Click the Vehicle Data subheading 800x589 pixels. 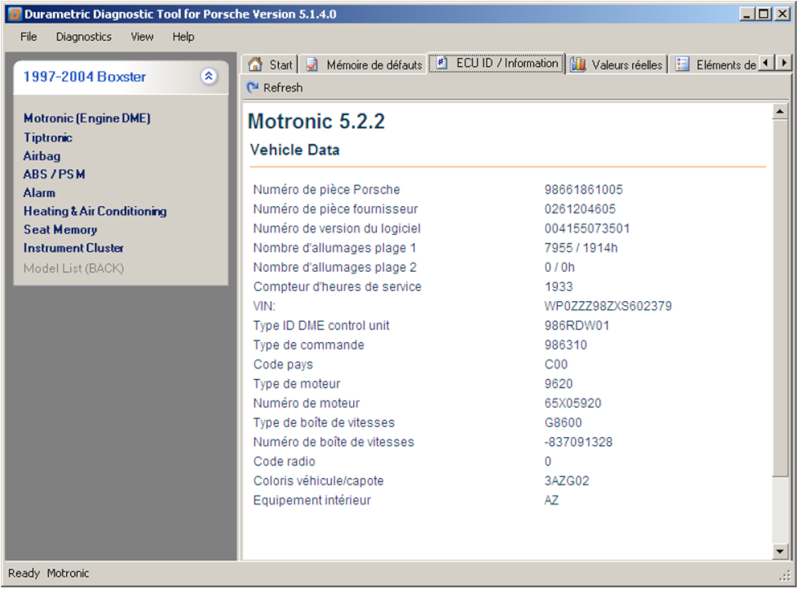295,150
